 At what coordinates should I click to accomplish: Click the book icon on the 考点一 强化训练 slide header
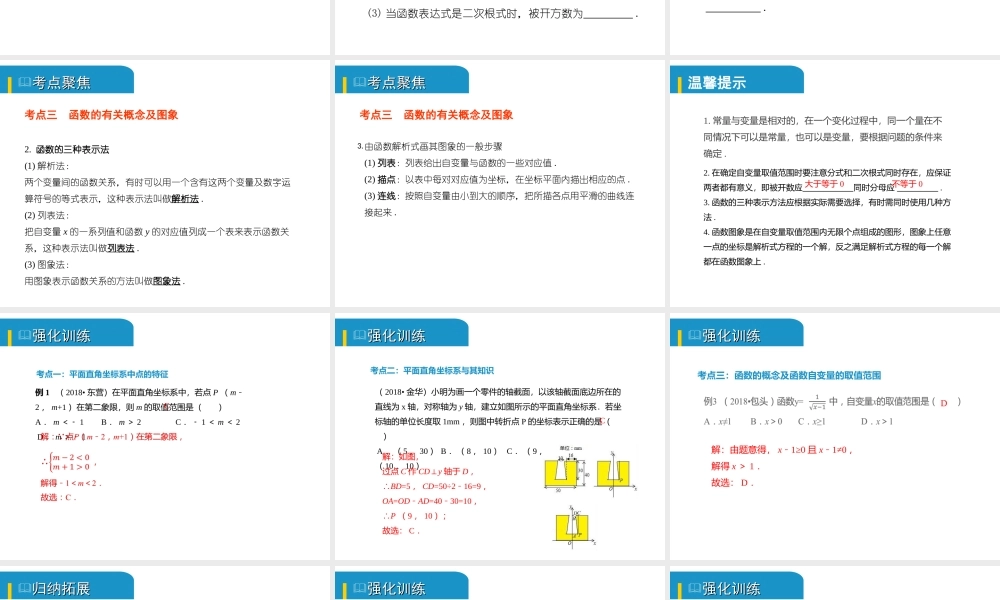click(25, 335)
